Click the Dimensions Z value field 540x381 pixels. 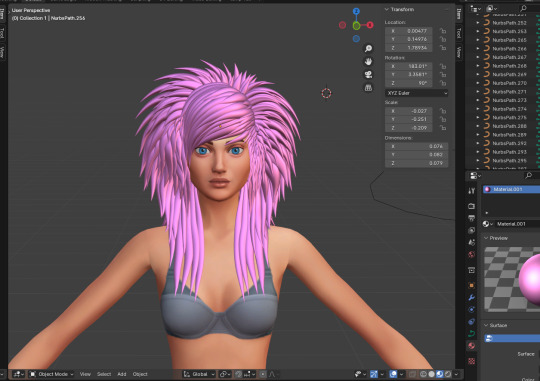click(416, 163)
